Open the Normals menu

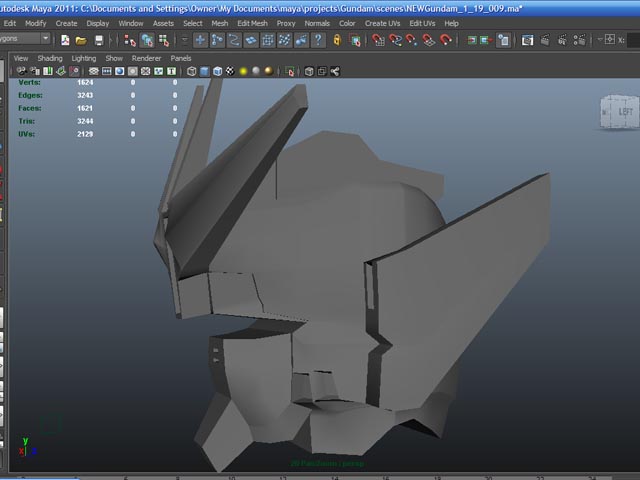[x=317, y=23]
